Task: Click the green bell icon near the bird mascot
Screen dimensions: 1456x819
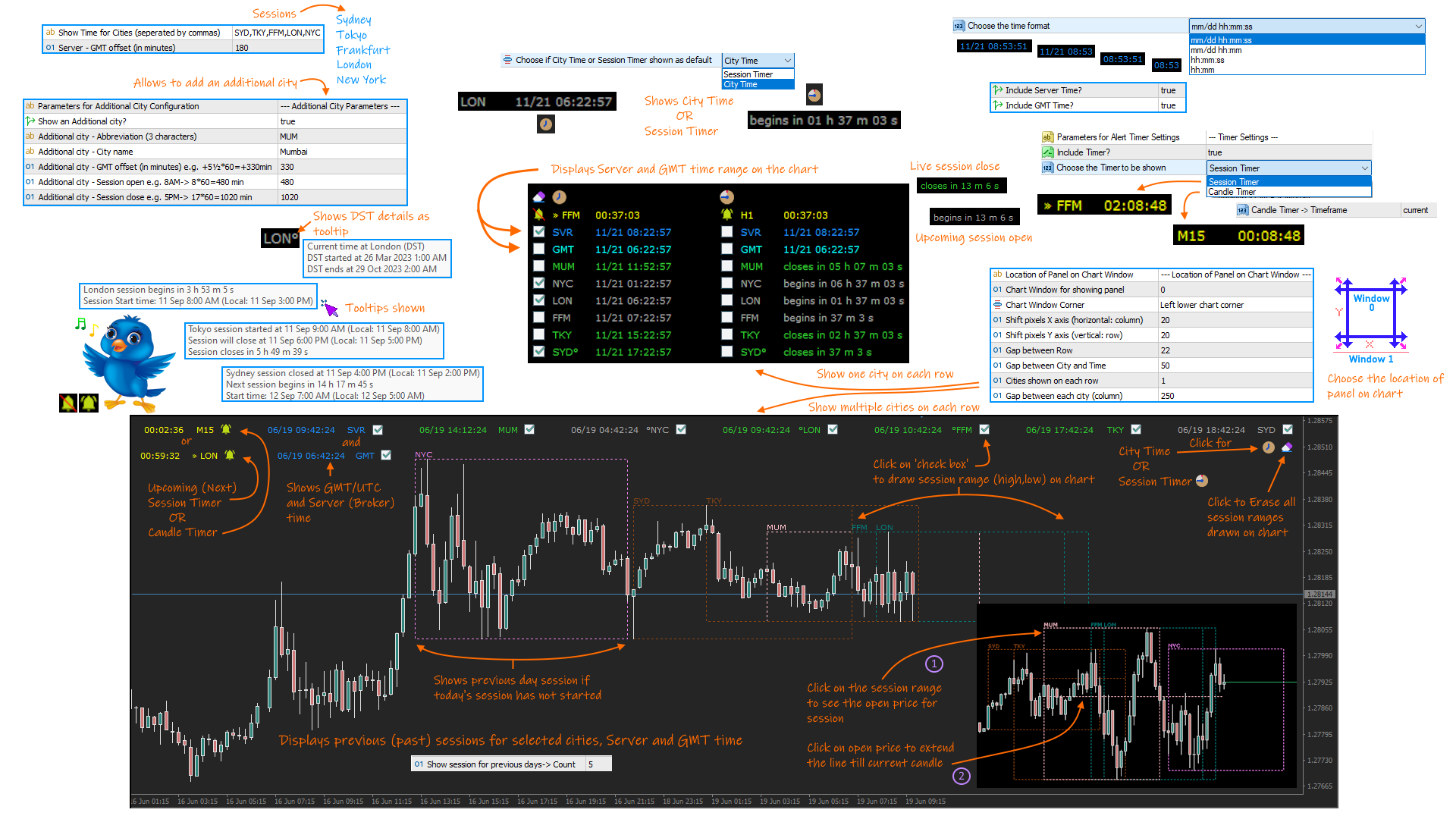Action: (88, 404)
